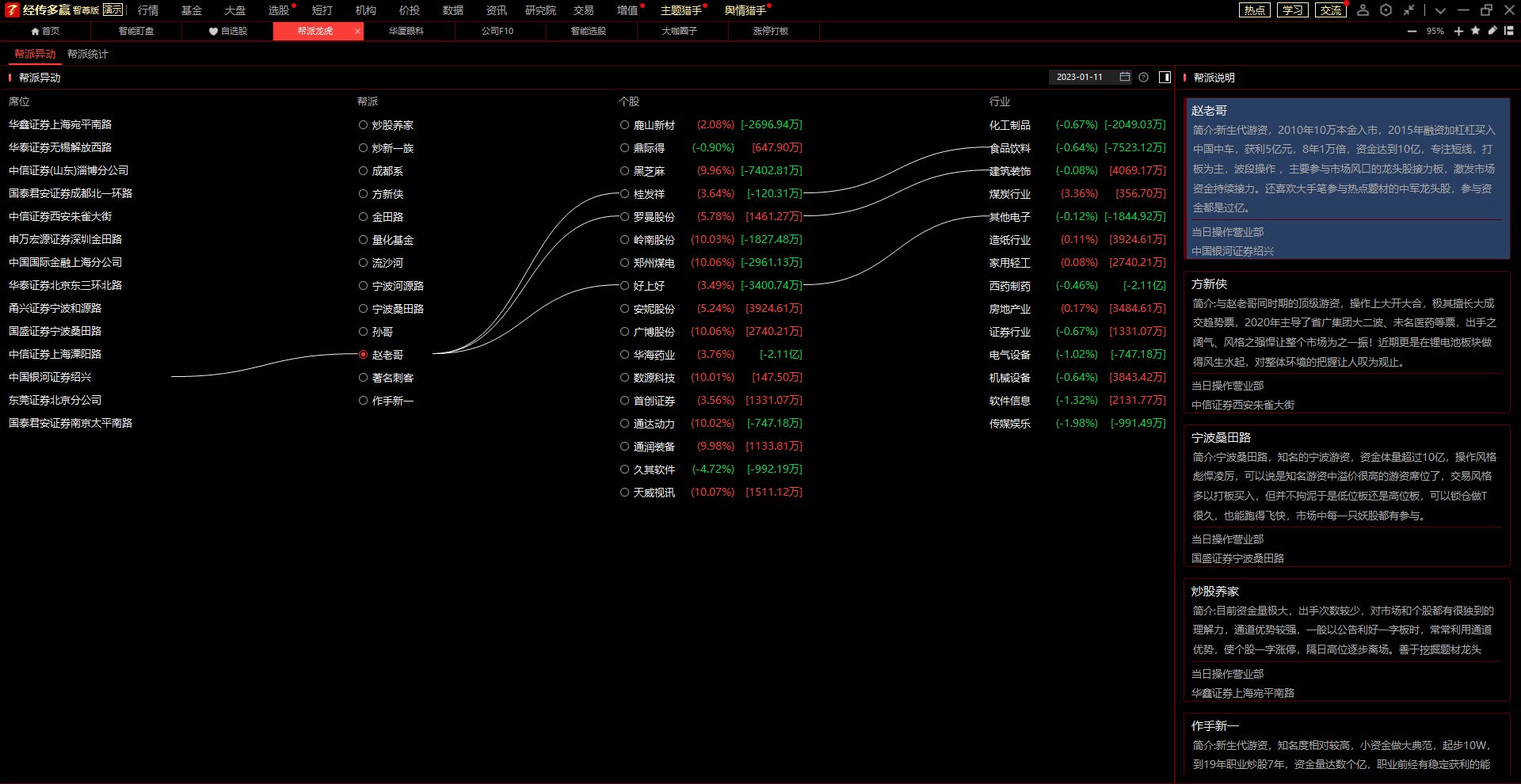Click the 建筑装饰 industry row
This screenshot has height=784, width=1521.
point(1077,171)
